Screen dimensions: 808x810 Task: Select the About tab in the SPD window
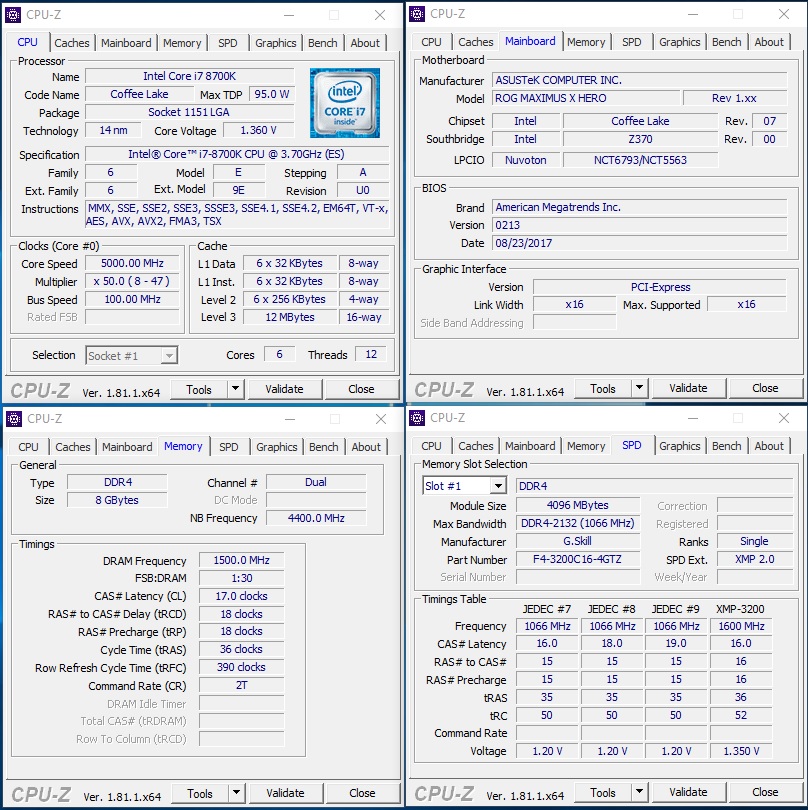point(769,446)
